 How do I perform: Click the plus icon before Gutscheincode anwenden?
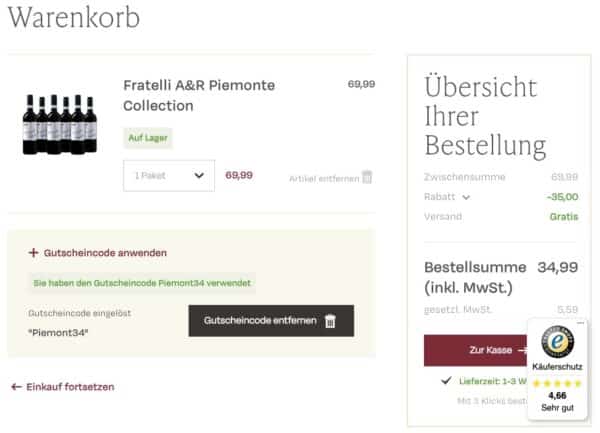(33, 253)
